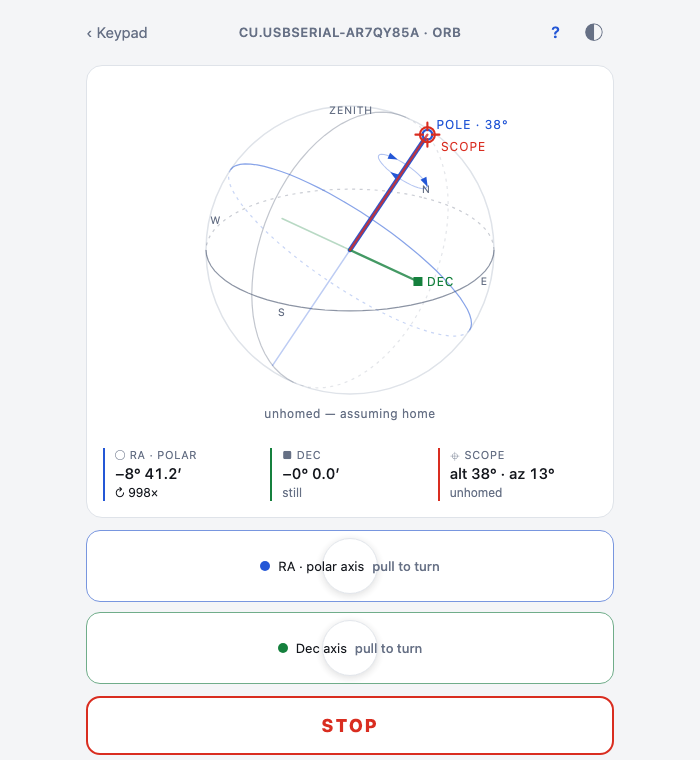The width and height of the screenshot is (700, 760).
Task: Grab the Dec axis slider knob
Action: pyautogui.click(x=350, y=648)
